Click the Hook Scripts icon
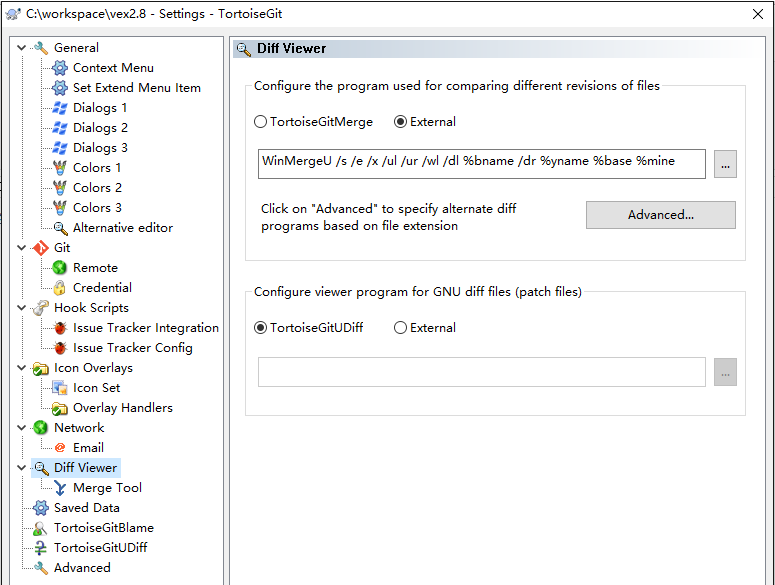This screenshot has width=775, height=585. [x=41, y=308]
